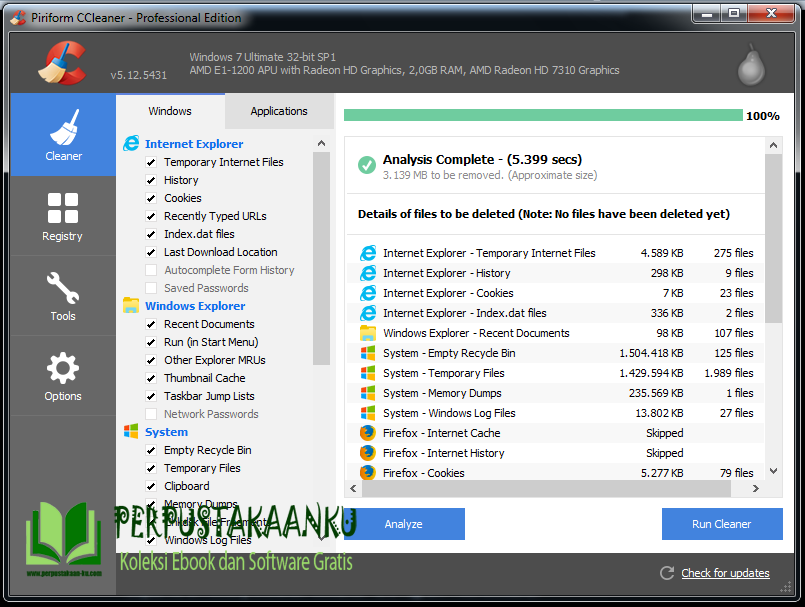Screen dimensions: 805x607
Task: Click the CCleaner title bar icon
Action: tap(18, 17)
